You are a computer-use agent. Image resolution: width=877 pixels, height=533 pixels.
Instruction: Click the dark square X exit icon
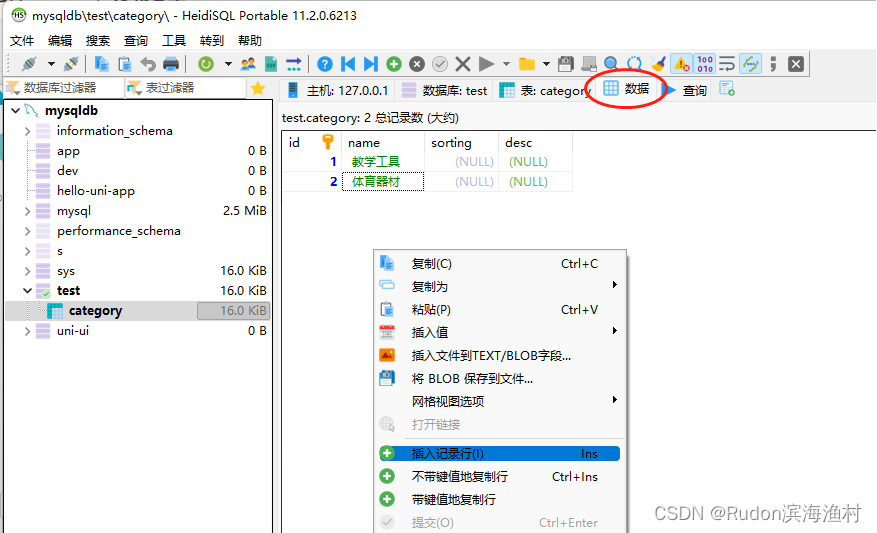tap(796, 64)
